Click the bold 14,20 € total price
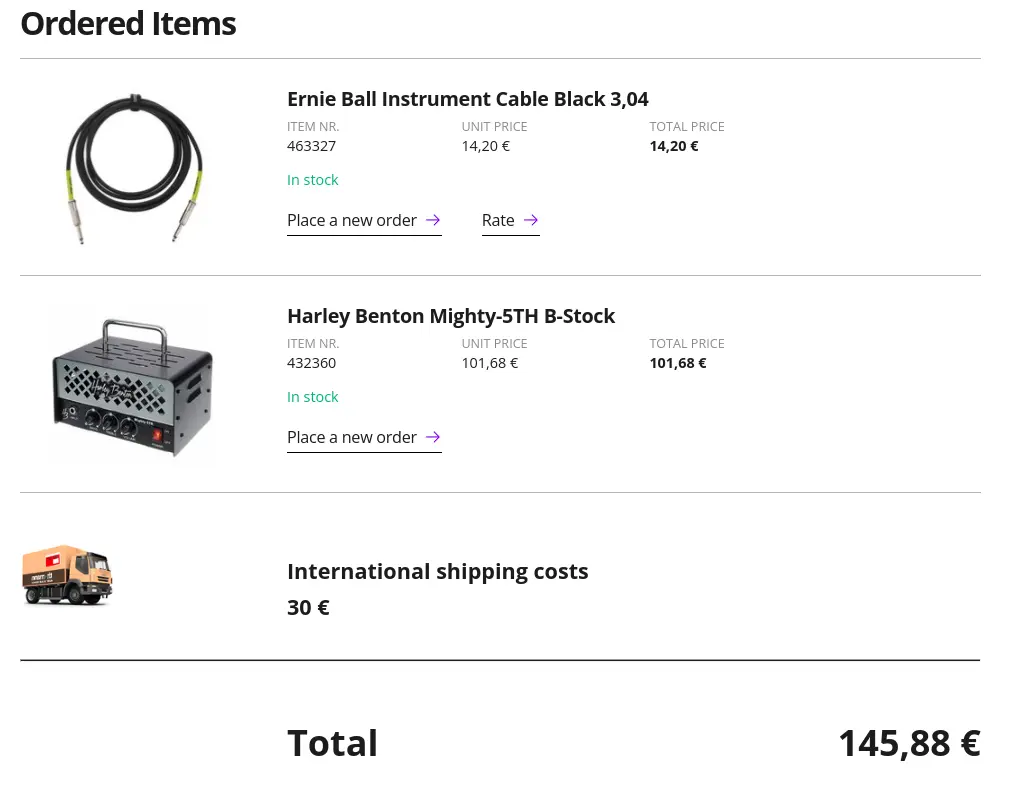Image resolution: width=1022 pixels, height=804 pixels. tap(674, 146)
